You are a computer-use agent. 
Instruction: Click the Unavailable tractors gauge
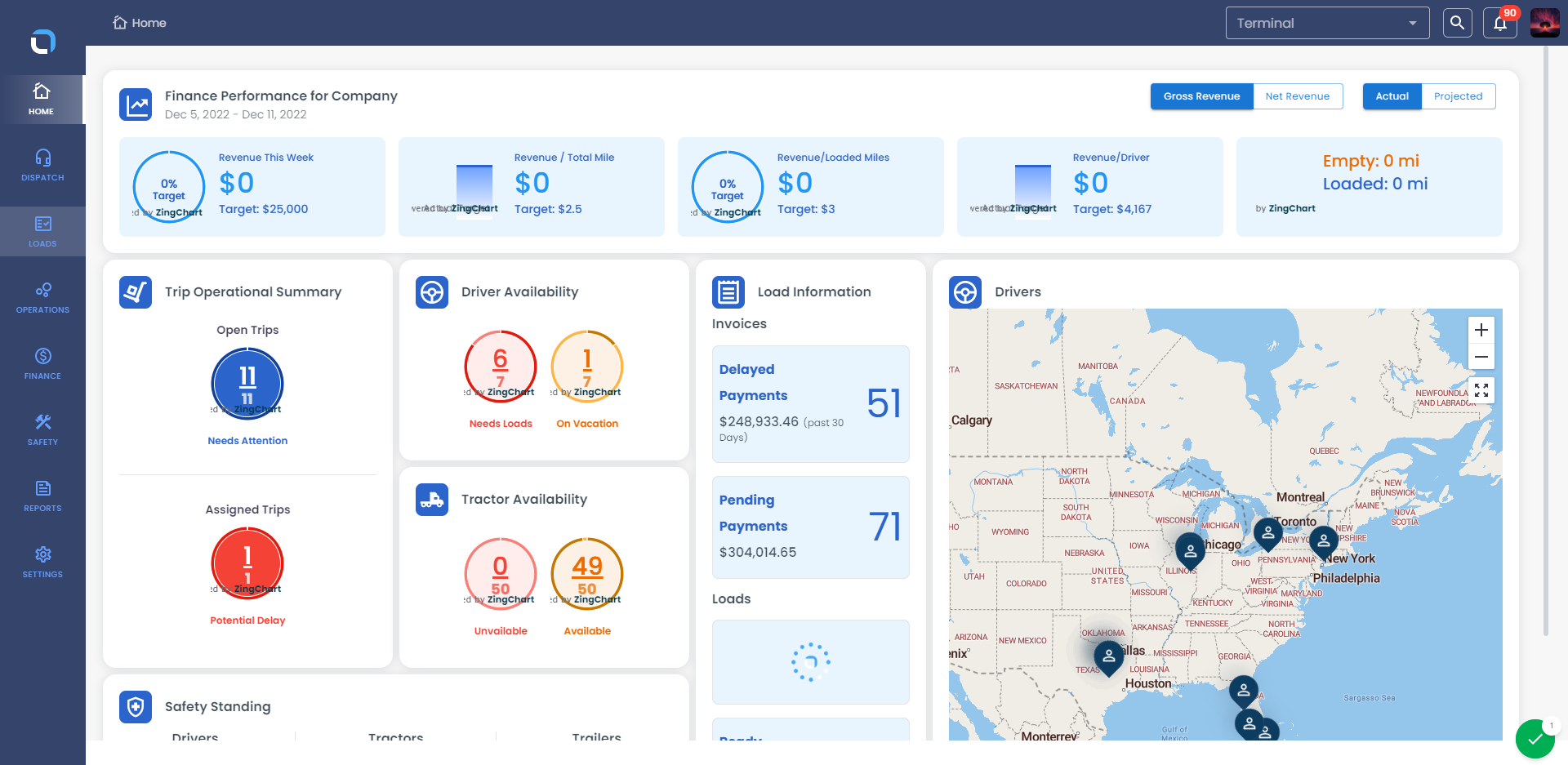click(x=501, y=574)
